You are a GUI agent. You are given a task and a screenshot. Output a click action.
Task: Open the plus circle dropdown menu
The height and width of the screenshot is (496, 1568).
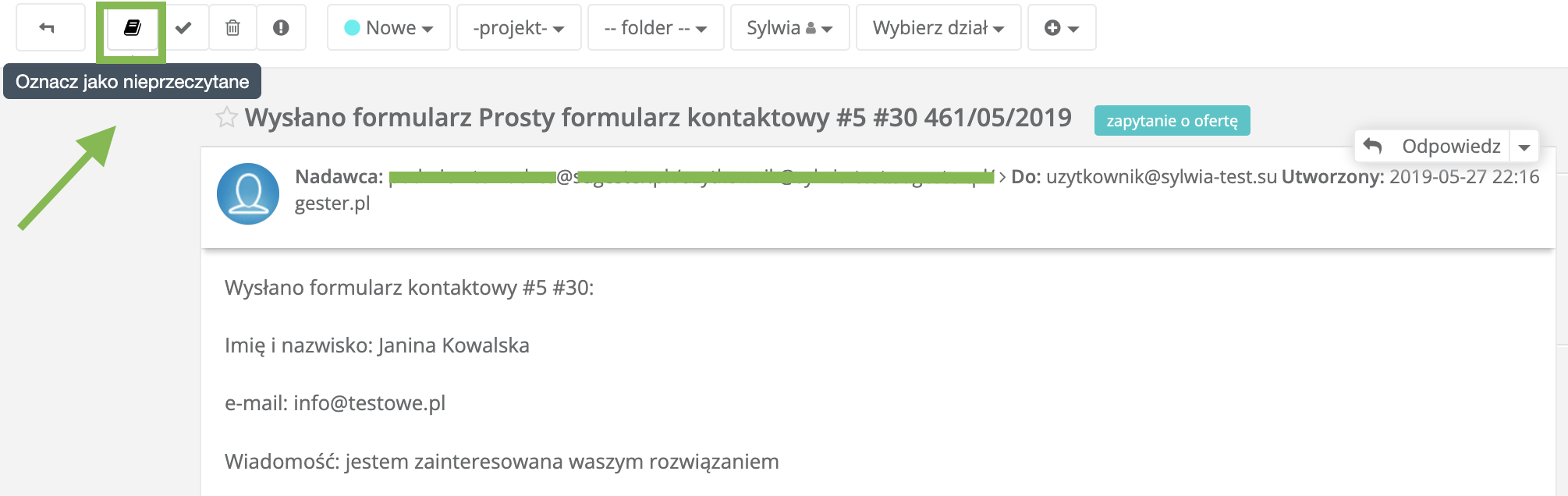click(1061, 28)
